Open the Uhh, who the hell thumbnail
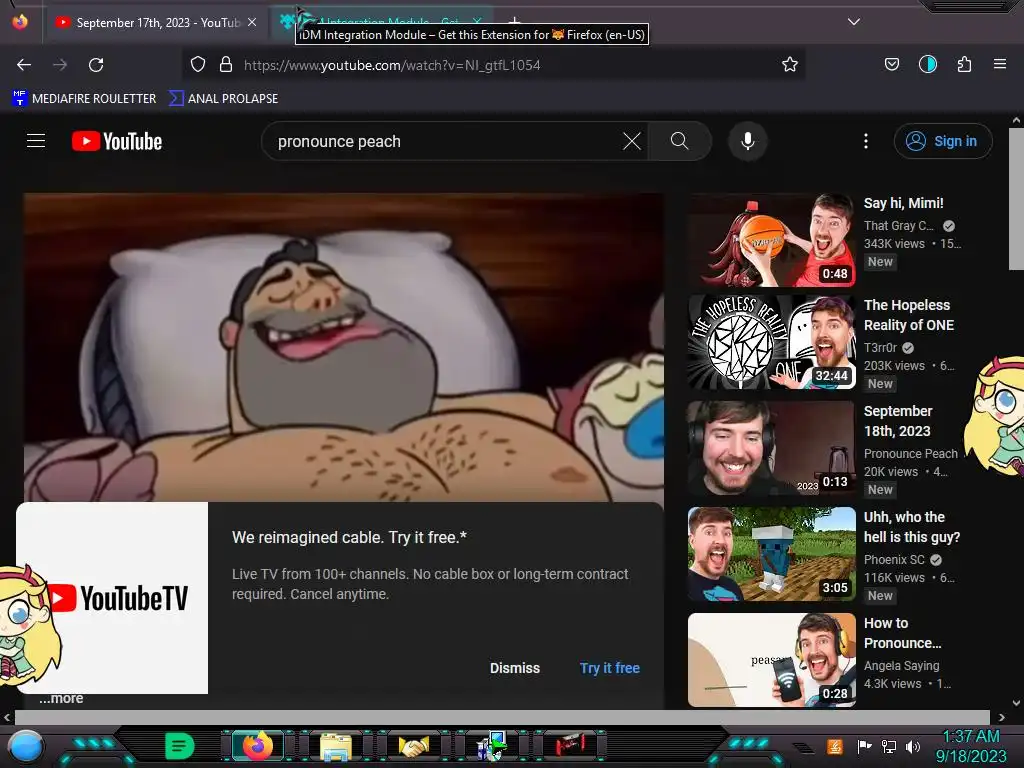The image size is (1024, 768). click(x=771, y=554)
